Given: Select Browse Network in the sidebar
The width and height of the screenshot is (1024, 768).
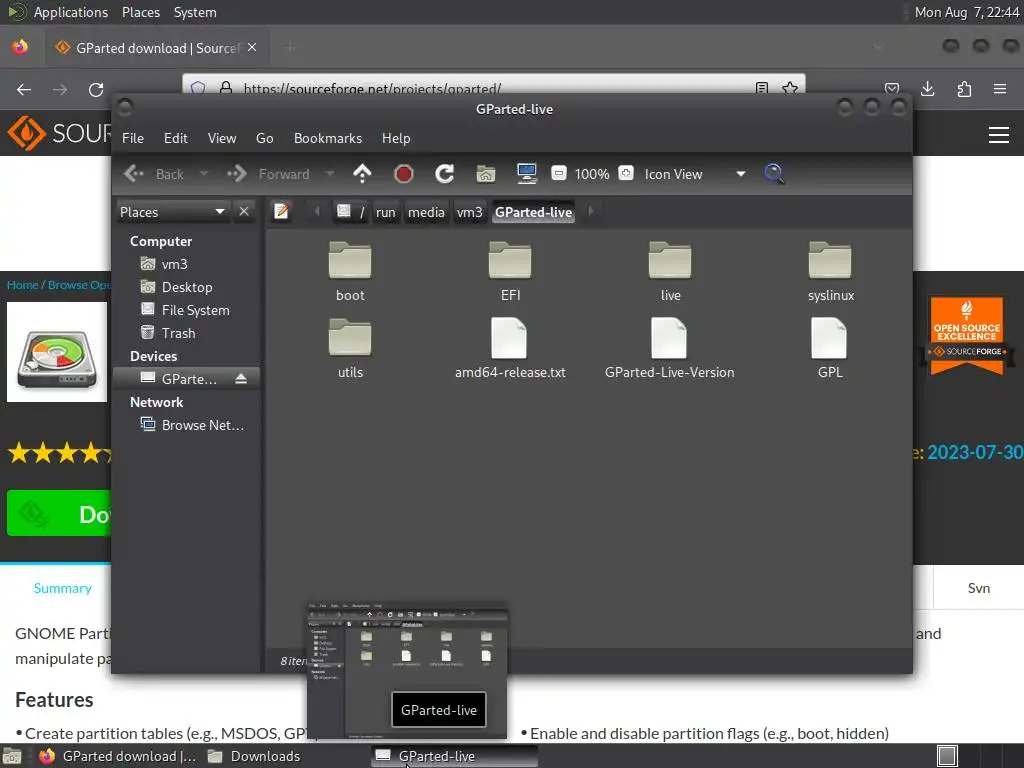Looking at the screenshot, I should (x=186, y=425).
